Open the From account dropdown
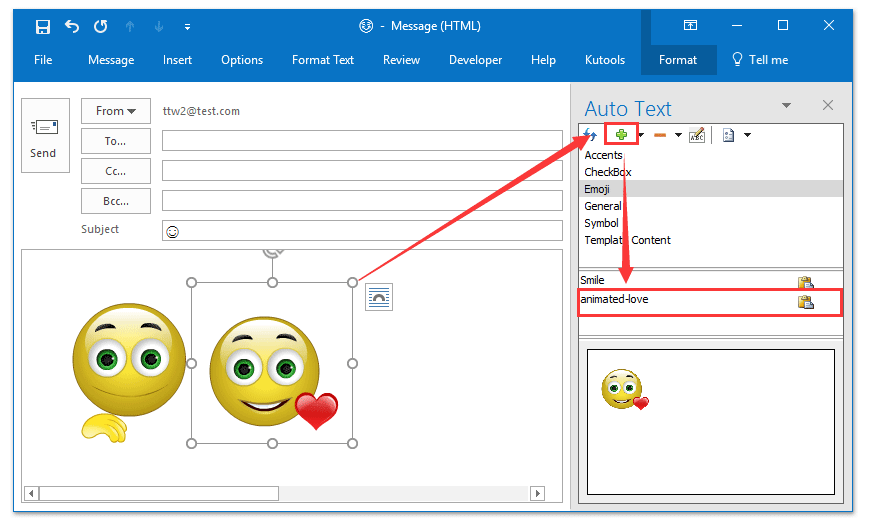The height and width of the screenshot is (528, 869). click(115, 111)
